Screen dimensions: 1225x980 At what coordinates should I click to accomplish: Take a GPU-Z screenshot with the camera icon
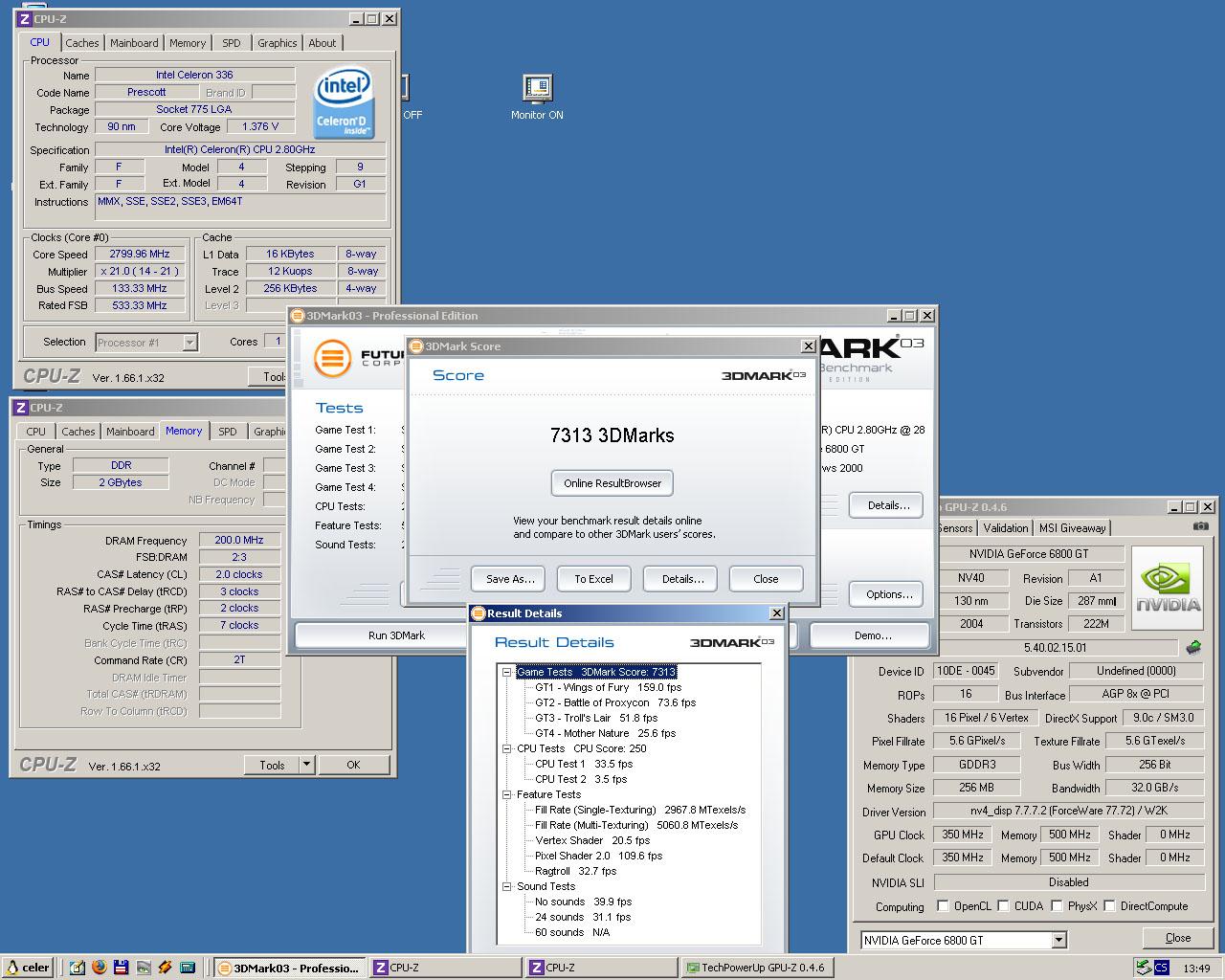(1201, 526)
